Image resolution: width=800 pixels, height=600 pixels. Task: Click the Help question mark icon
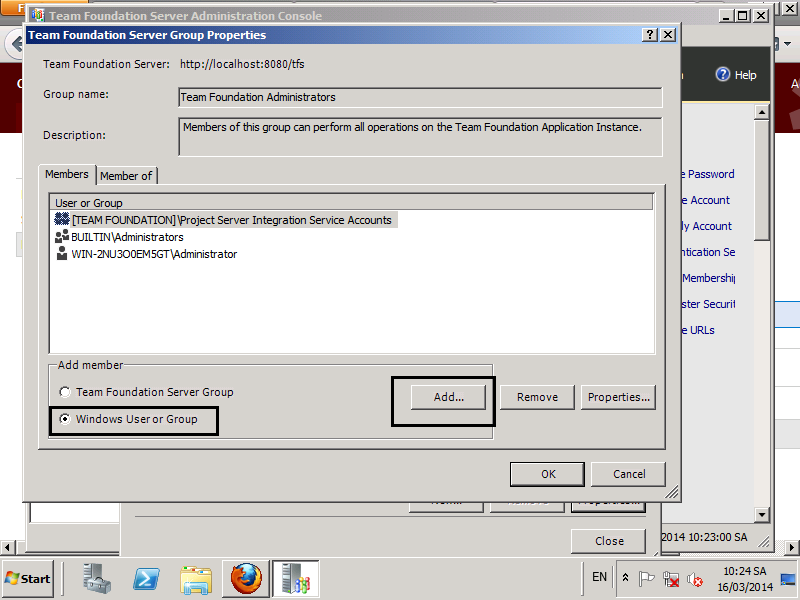point(722,74)
